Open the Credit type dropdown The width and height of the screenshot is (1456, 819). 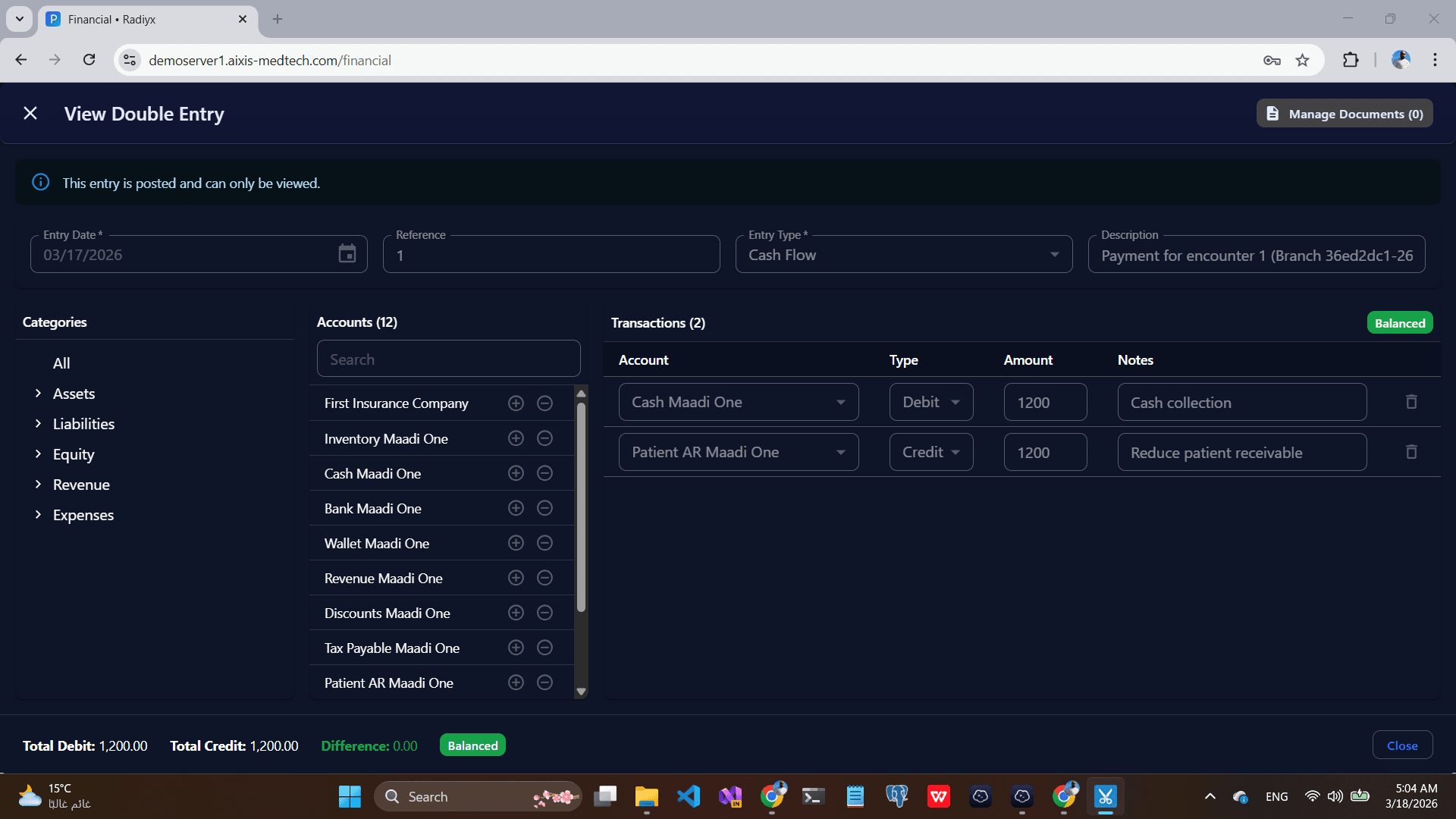pyautogui.click(x=931, y=453)
